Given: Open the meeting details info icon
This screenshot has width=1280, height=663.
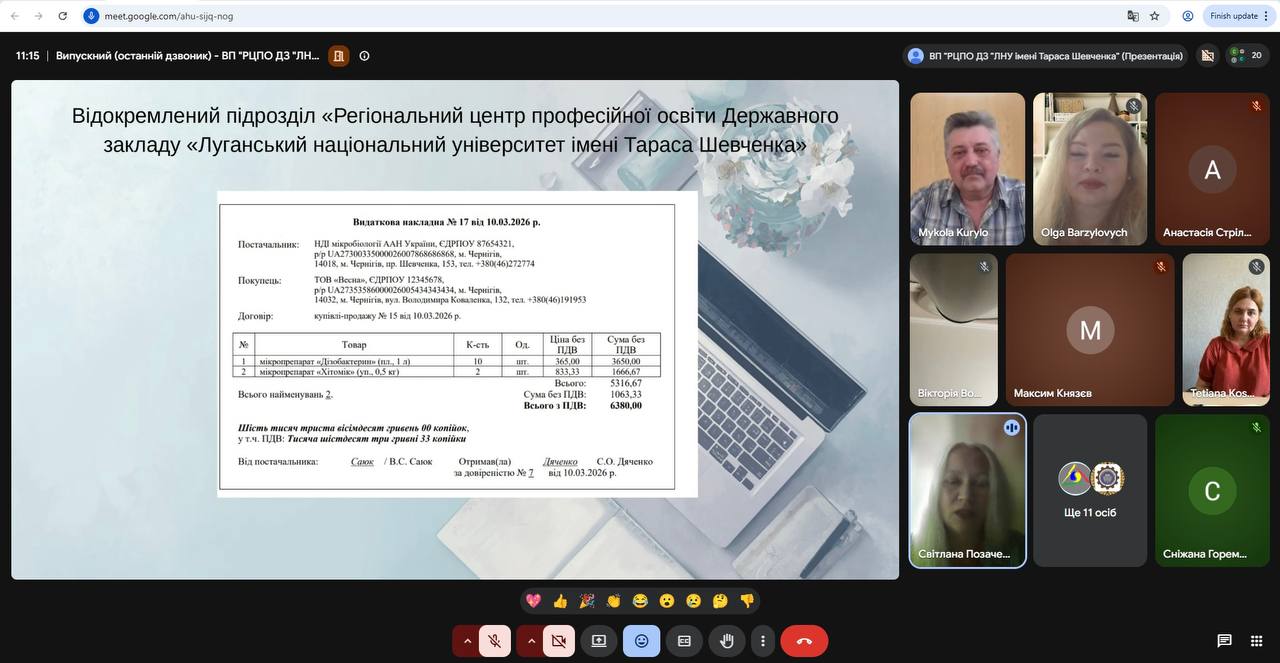Looking at the screenshot, I should tap(364, 56).
